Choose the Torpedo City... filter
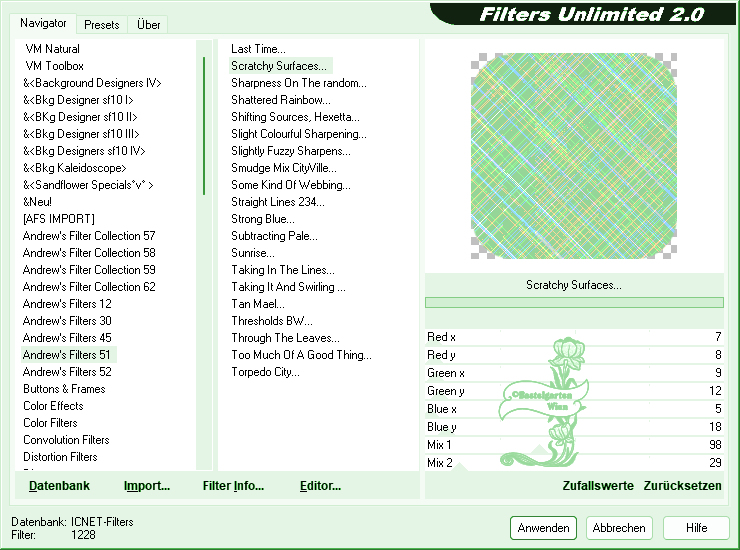The height and width of the screenshot is (550, 740). point(265,372)
